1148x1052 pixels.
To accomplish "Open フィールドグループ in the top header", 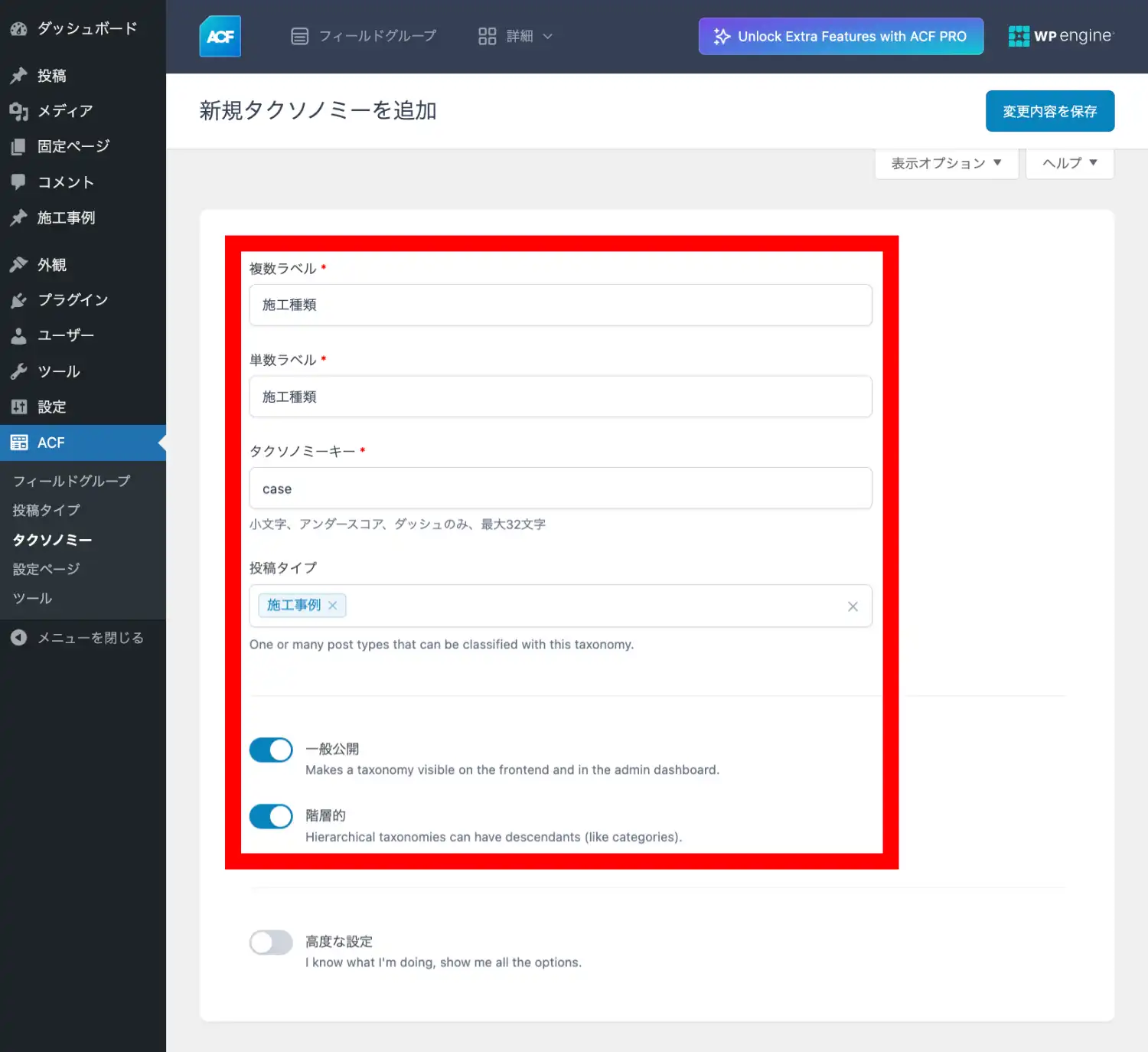I will click(364, 36).
